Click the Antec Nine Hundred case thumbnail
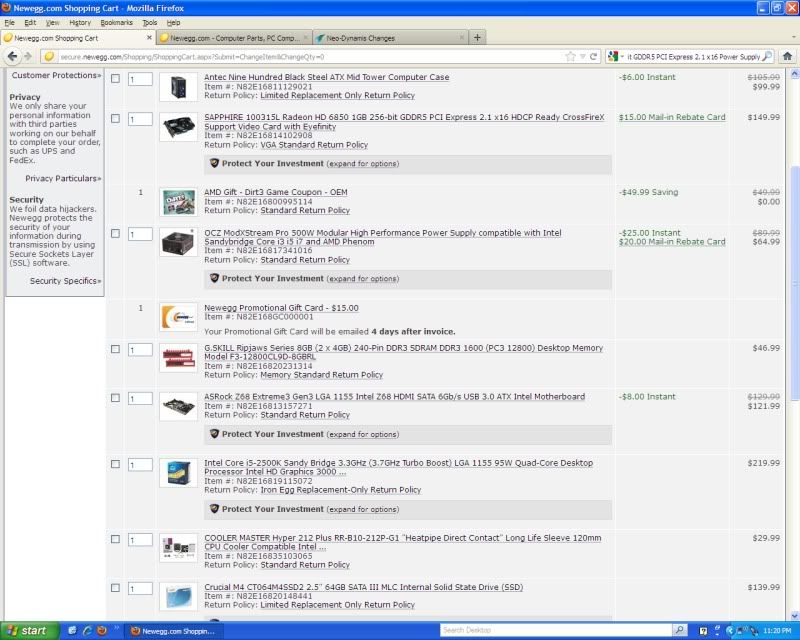The image size is (800, 640). pos(178,87)
